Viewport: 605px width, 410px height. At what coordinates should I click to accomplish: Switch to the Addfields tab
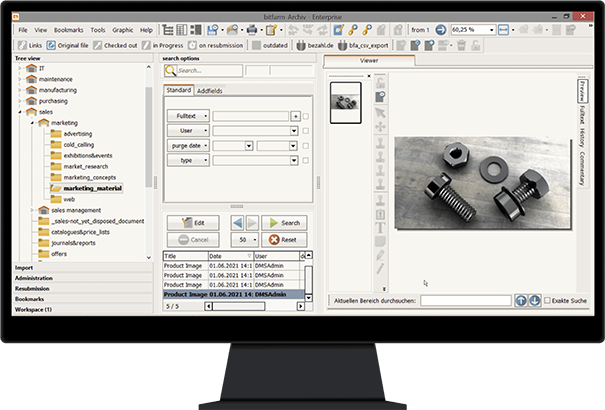(x=210, y=91)
